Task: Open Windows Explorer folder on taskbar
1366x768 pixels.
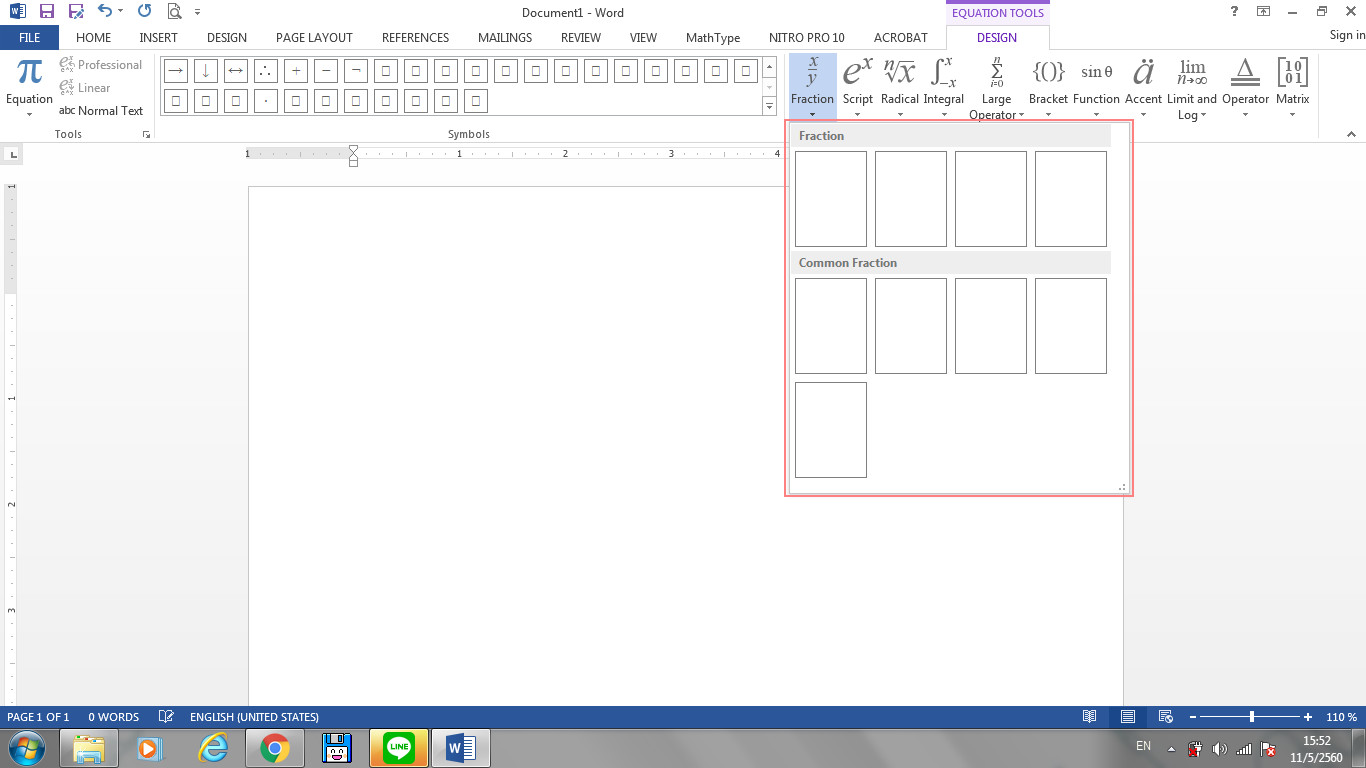Action: [89, 748]
